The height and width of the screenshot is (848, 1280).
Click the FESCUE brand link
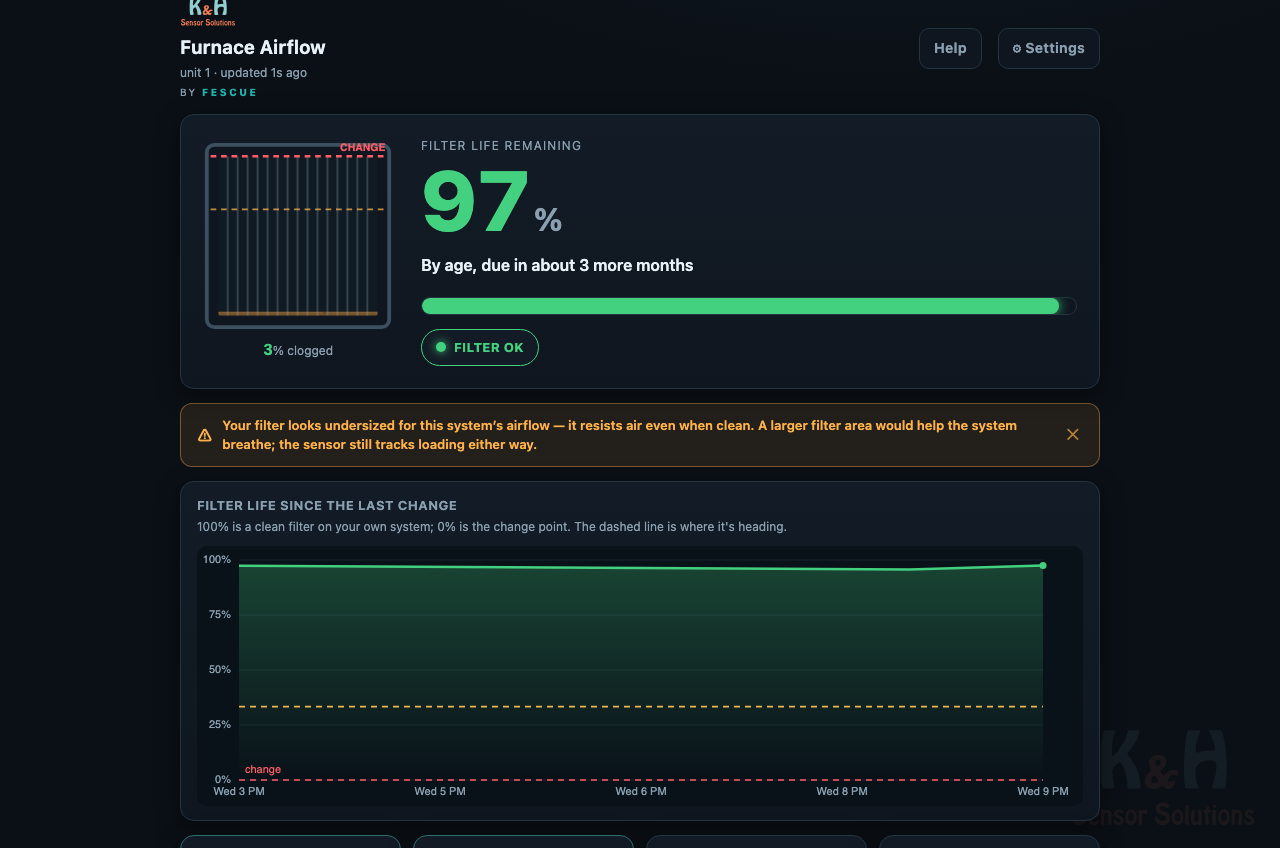pyautogui.click(x=230, y=93)
